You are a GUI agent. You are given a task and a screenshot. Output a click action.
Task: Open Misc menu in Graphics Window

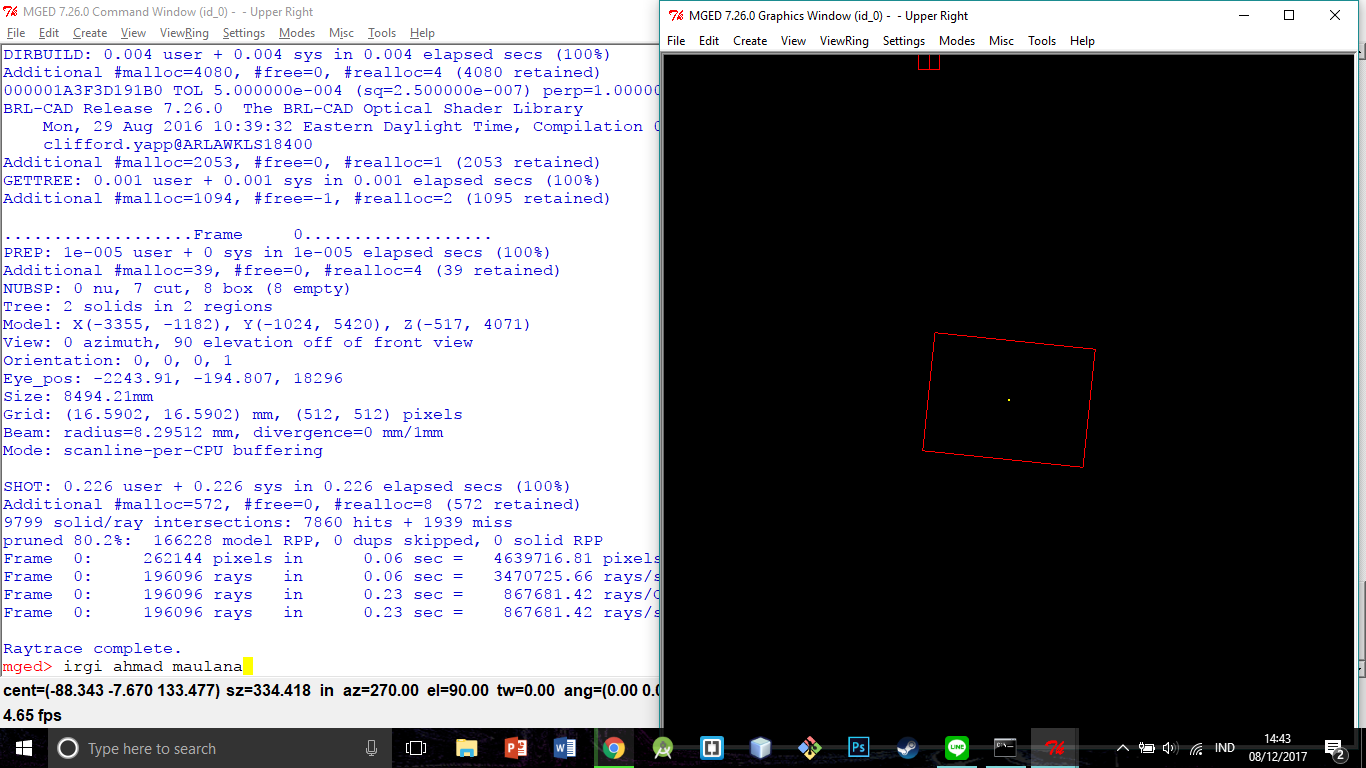click(x=1001, y=41)
